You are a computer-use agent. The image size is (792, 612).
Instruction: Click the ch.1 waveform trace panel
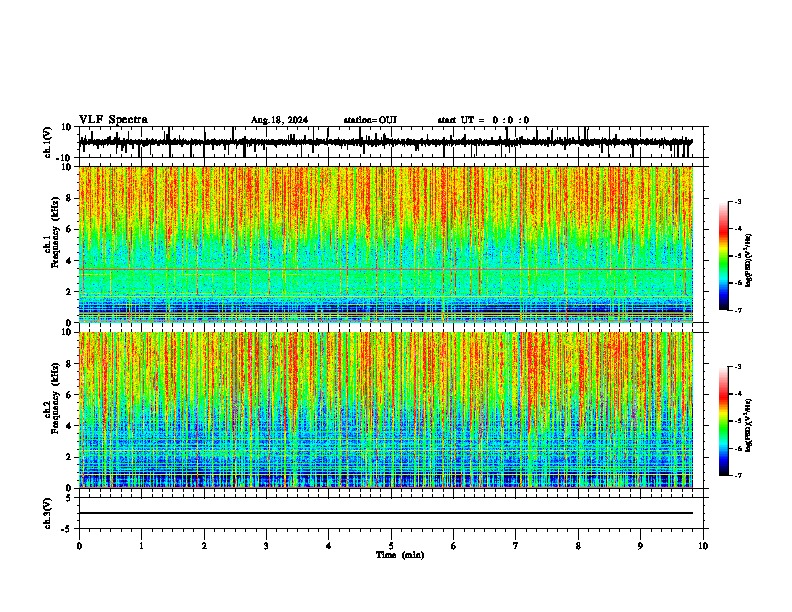[x=393, y=142]
